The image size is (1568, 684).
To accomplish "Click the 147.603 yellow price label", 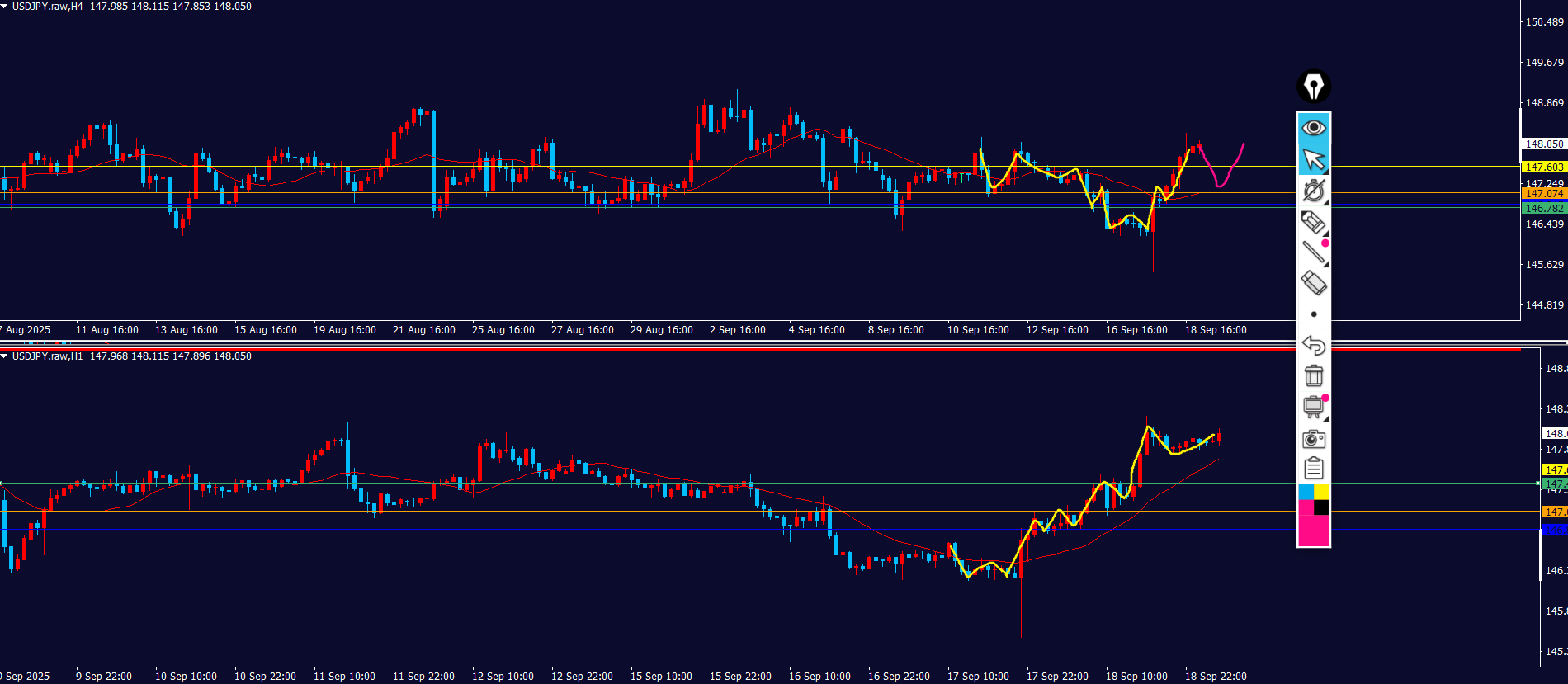I will [1543, 167].
